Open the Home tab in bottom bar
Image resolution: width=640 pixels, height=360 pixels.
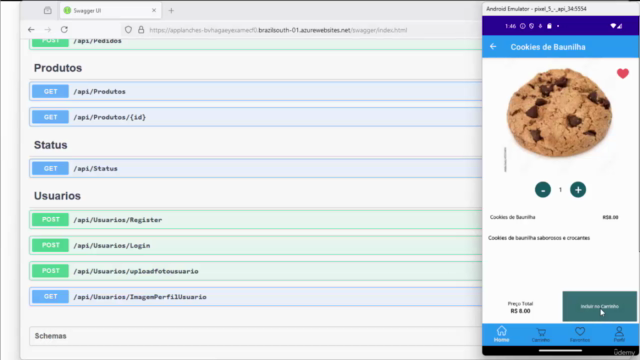coord(502,334)
